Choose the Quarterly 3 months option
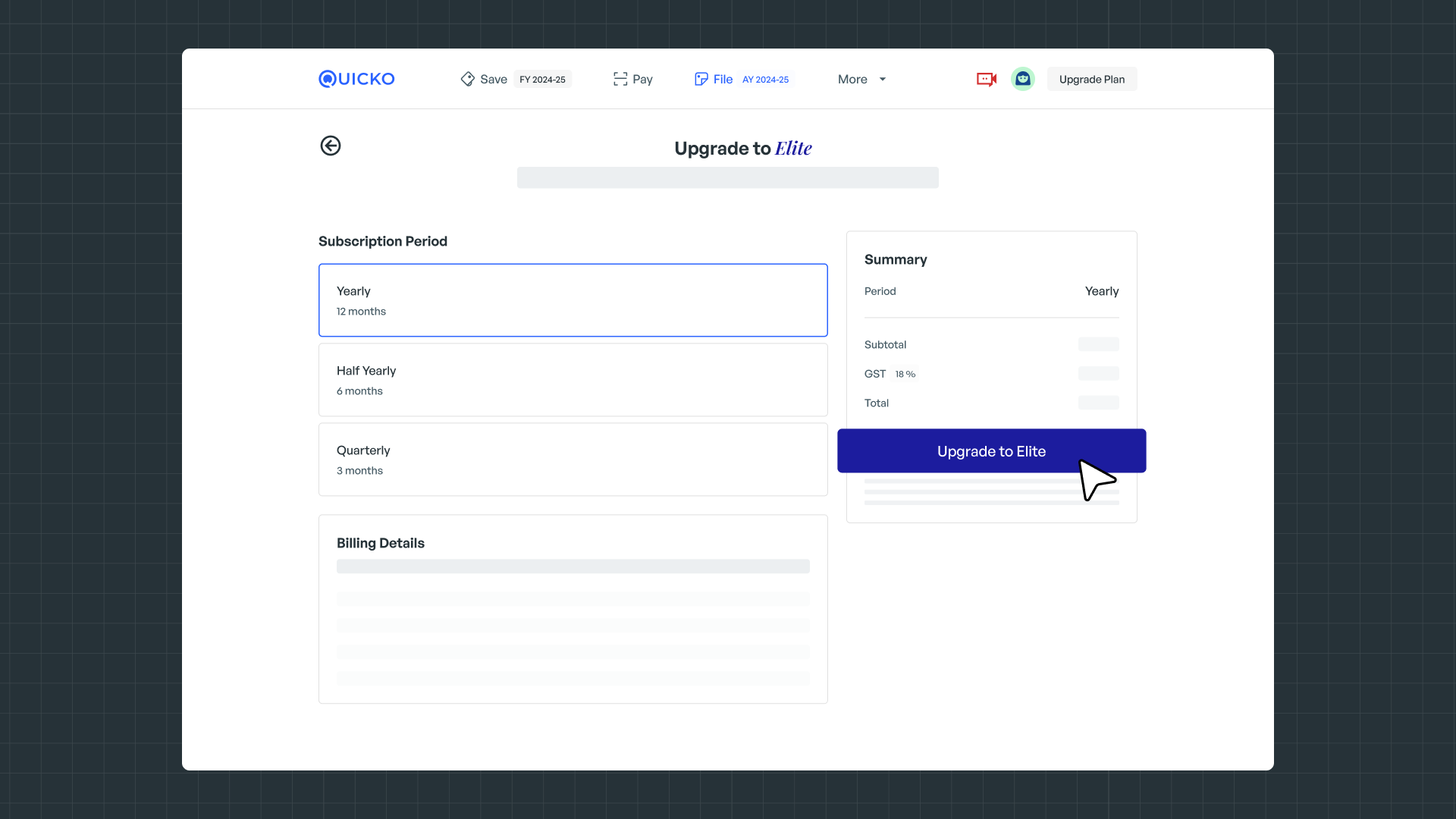The image size is (1456, 819). click(x=573, y=460)
